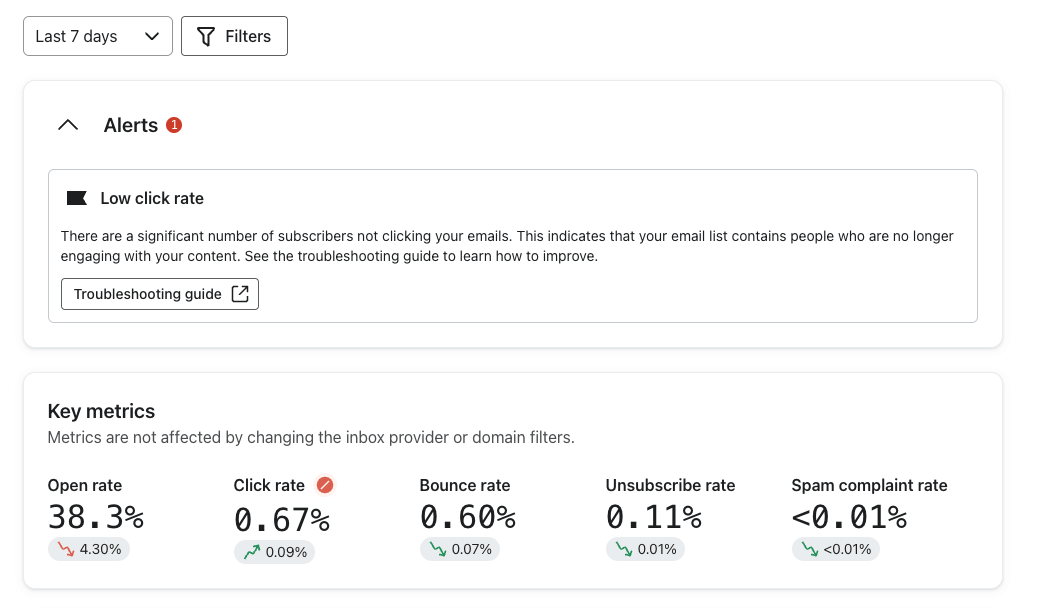Select the Open rate 38.3% metric
The height and width of the screenshot is (608, 1040).
[x=96, y=517]
